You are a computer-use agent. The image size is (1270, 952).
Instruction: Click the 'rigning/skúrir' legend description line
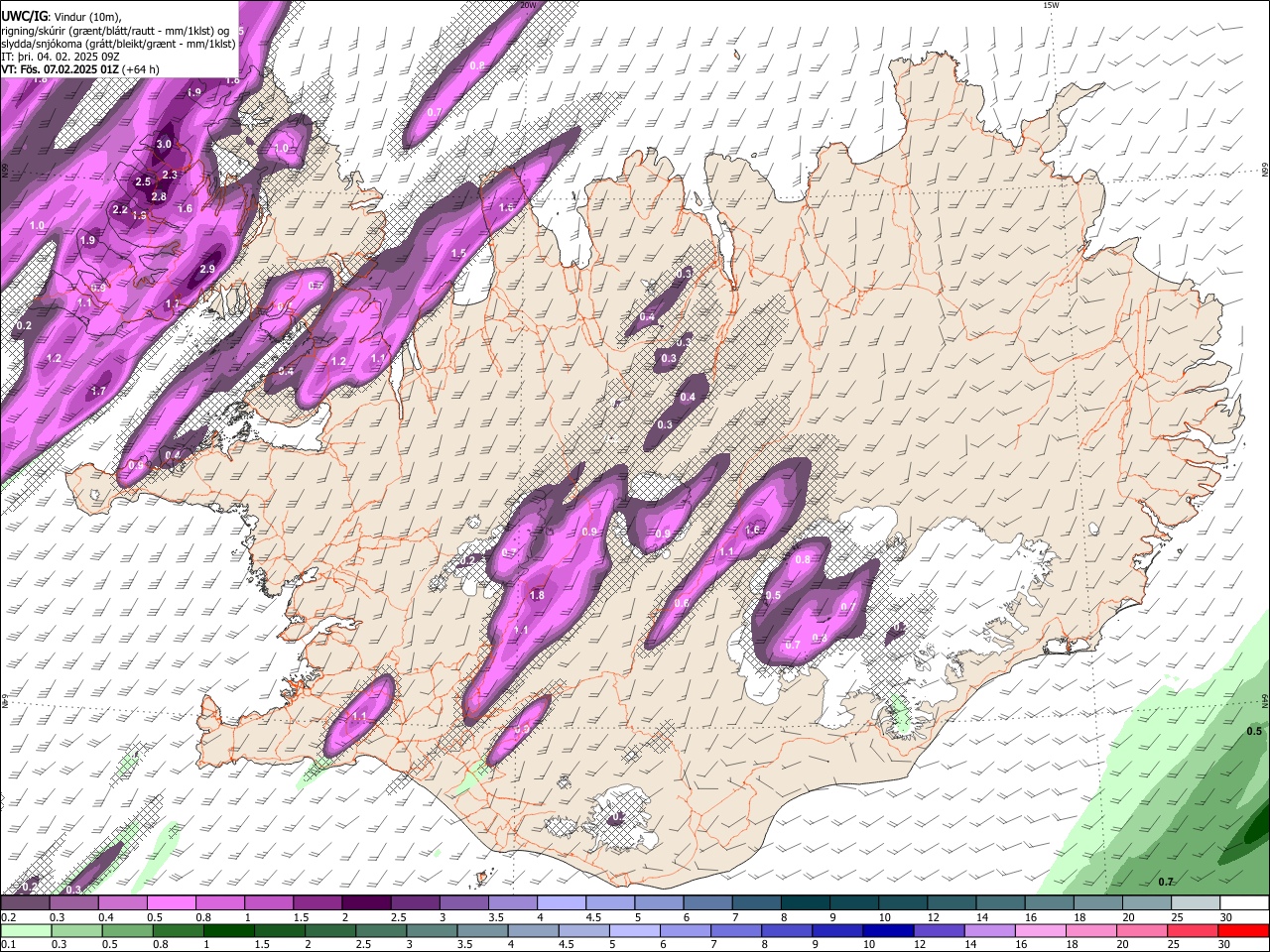point(115,31)
